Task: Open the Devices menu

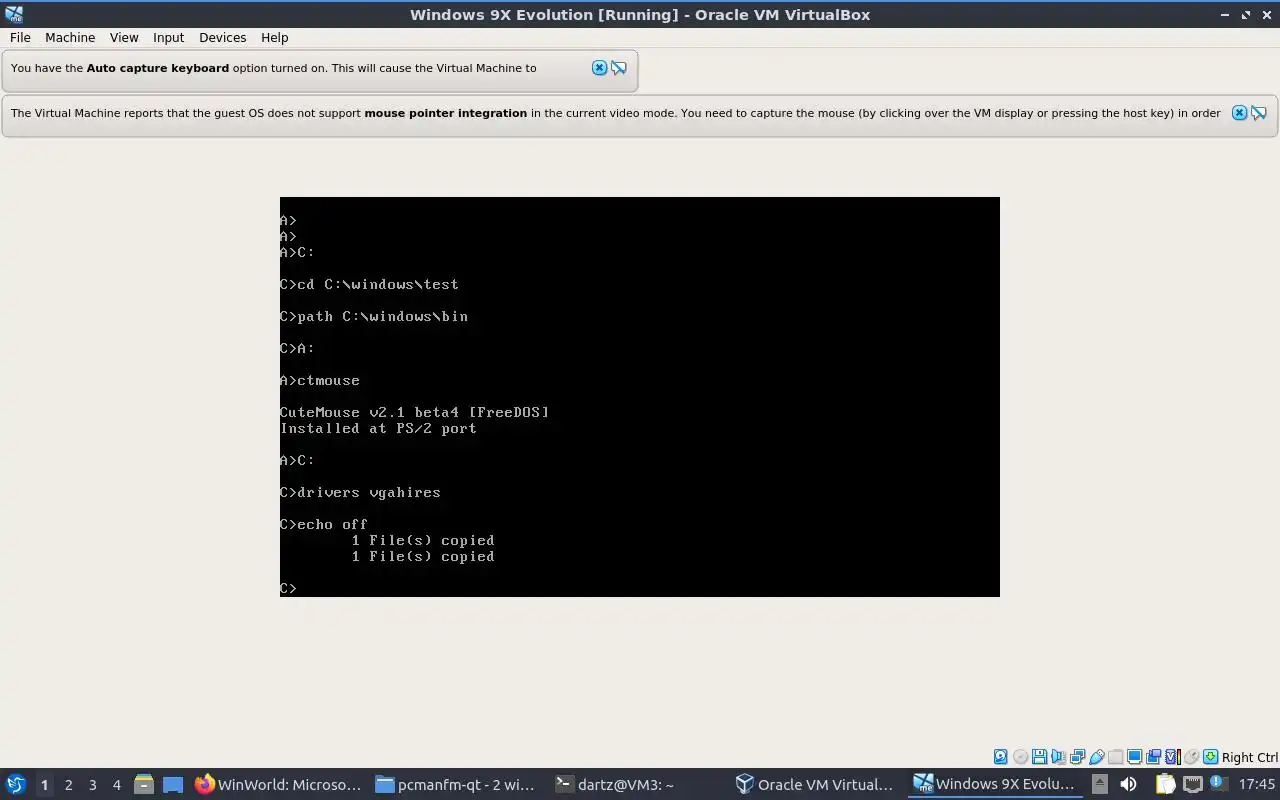Action: [x=222, y=37]
